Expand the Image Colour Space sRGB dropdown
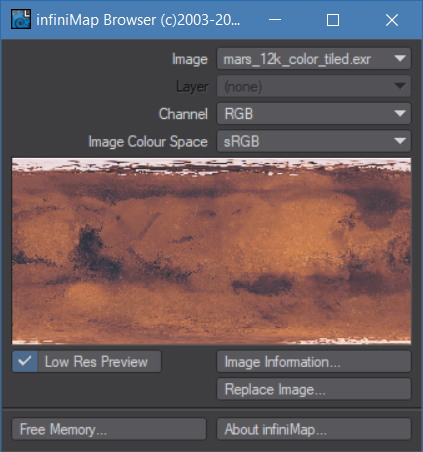Screen dimensions: 423x452 click(x=314, y=141)
